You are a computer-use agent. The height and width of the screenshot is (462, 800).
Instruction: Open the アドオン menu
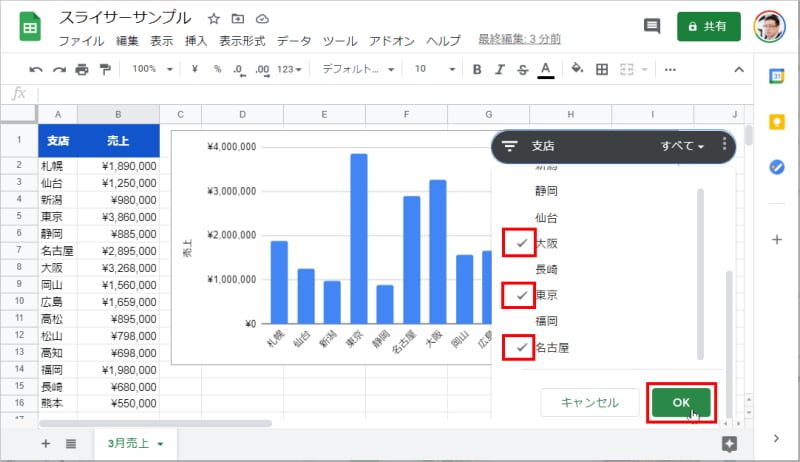pos(391,41)
